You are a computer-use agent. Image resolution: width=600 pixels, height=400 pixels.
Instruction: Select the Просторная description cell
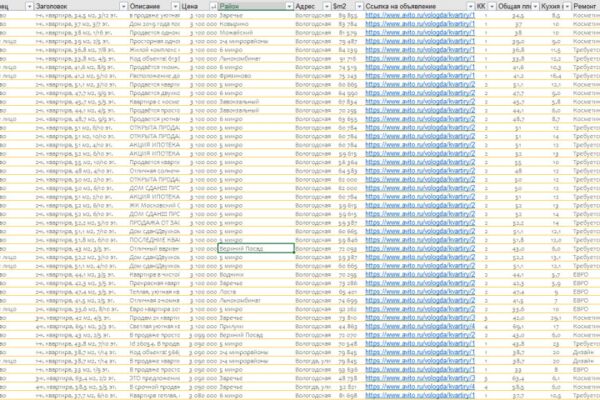pos(154,41)
